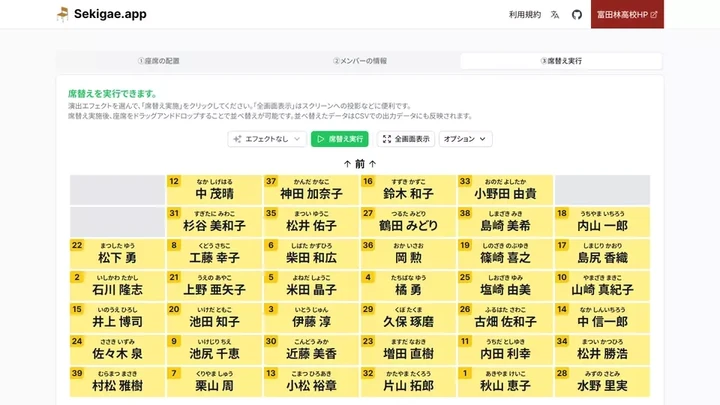
Task: Select seat 35 松井 佑子
Action: [311, 222]
